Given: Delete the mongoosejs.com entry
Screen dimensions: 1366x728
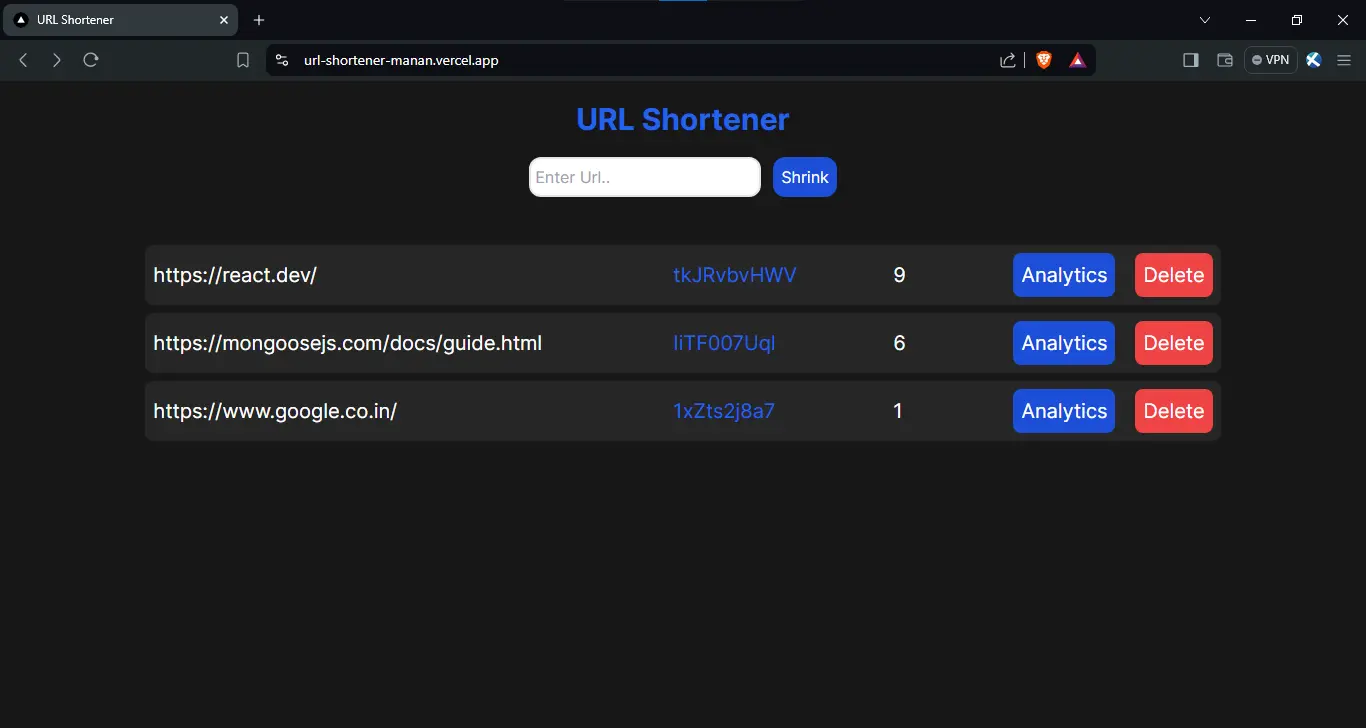Looking at the screenshot, I should tap(1174, 343).
